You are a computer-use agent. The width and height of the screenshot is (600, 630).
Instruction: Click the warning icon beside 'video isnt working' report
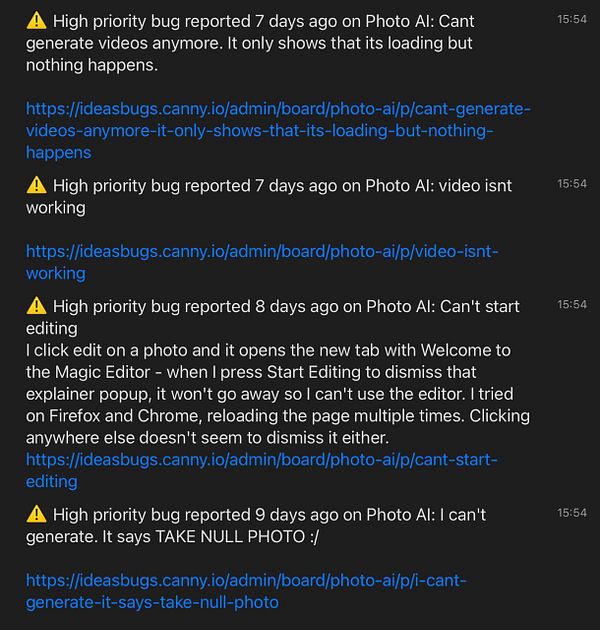[x=36, y=185]
